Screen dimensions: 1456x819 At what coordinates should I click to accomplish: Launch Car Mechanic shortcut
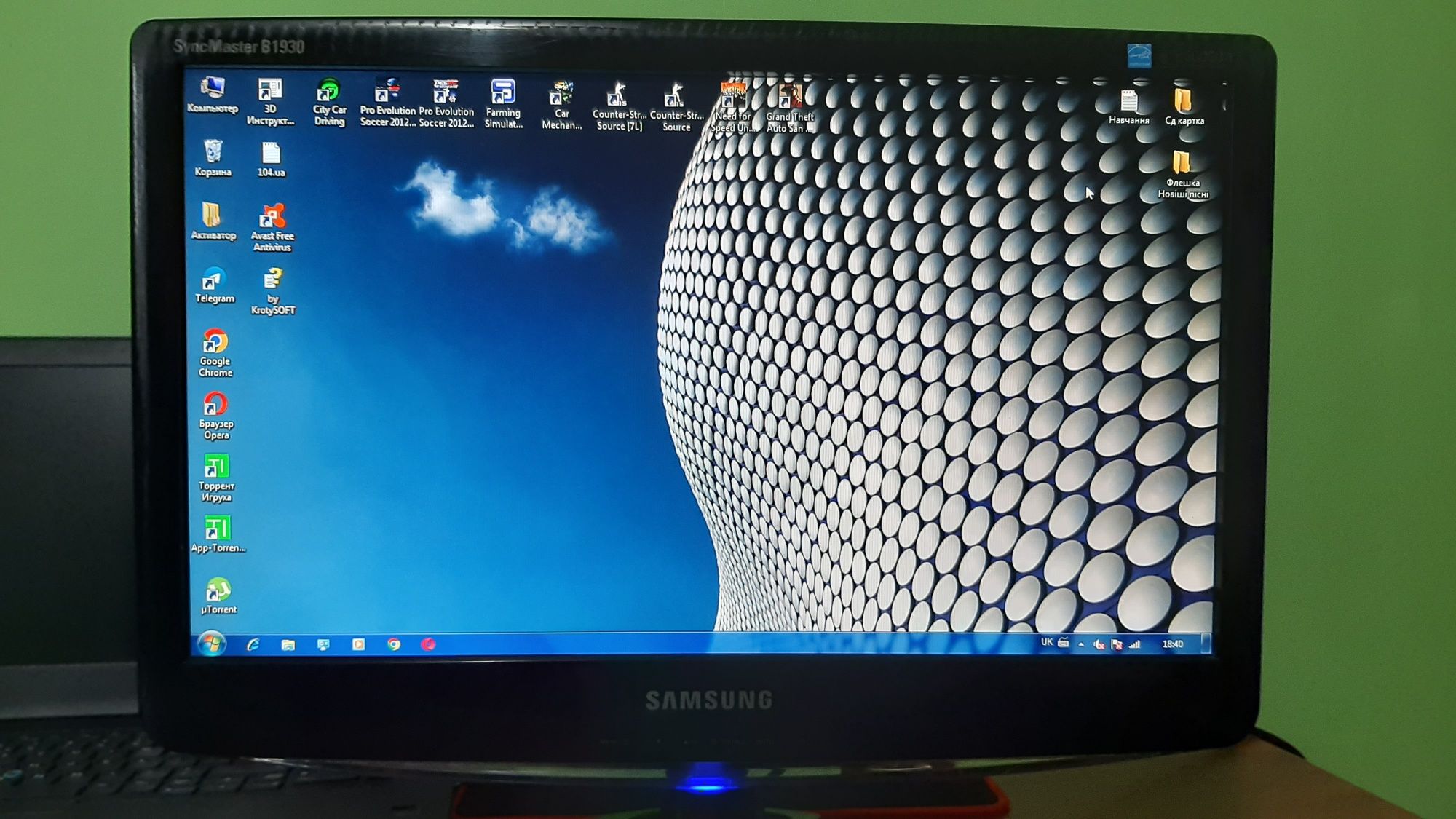pos(561,106)
